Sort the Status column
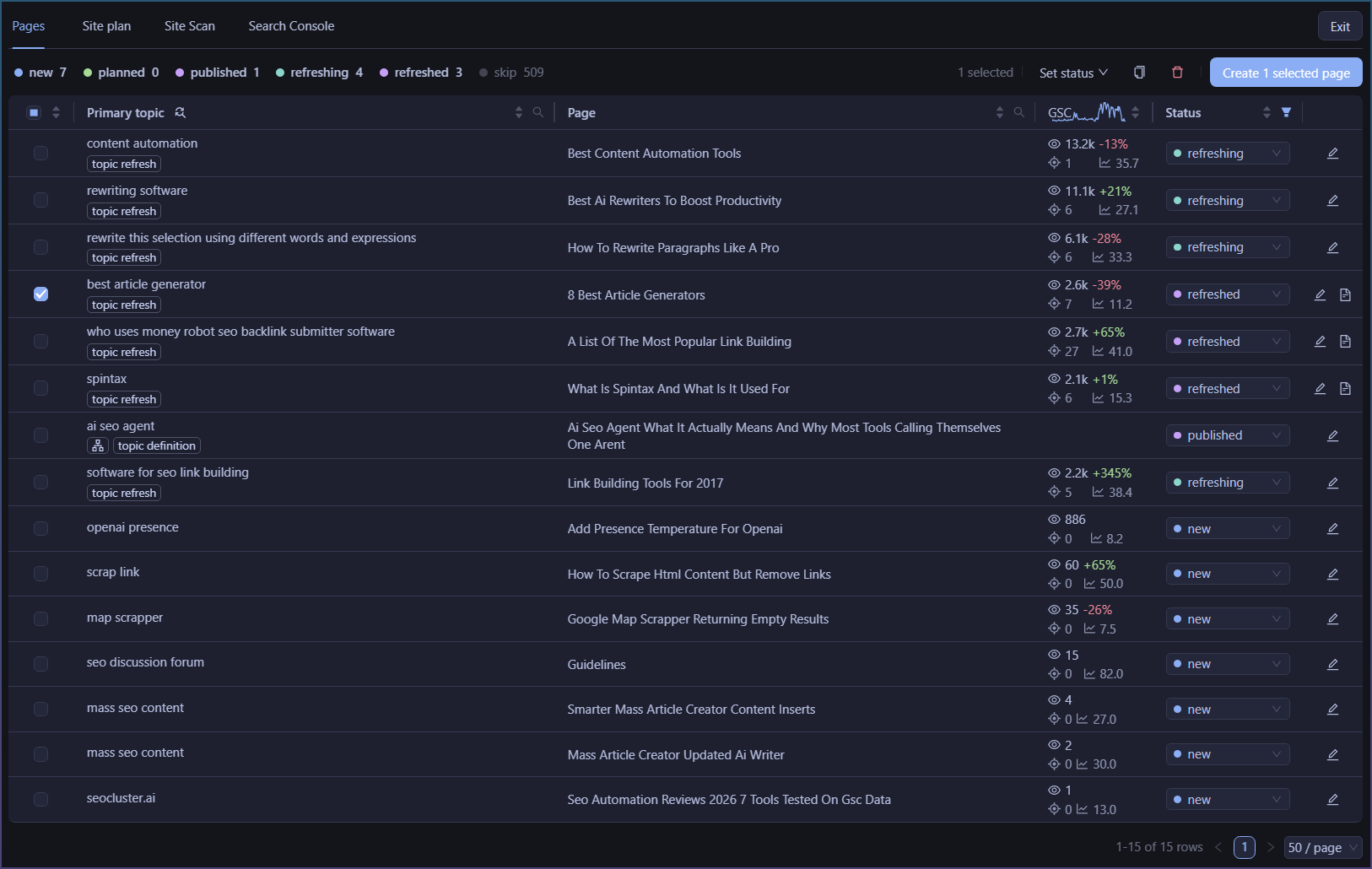Image resolution: width=1372 pixels, height=869 pixels. 1267,112
